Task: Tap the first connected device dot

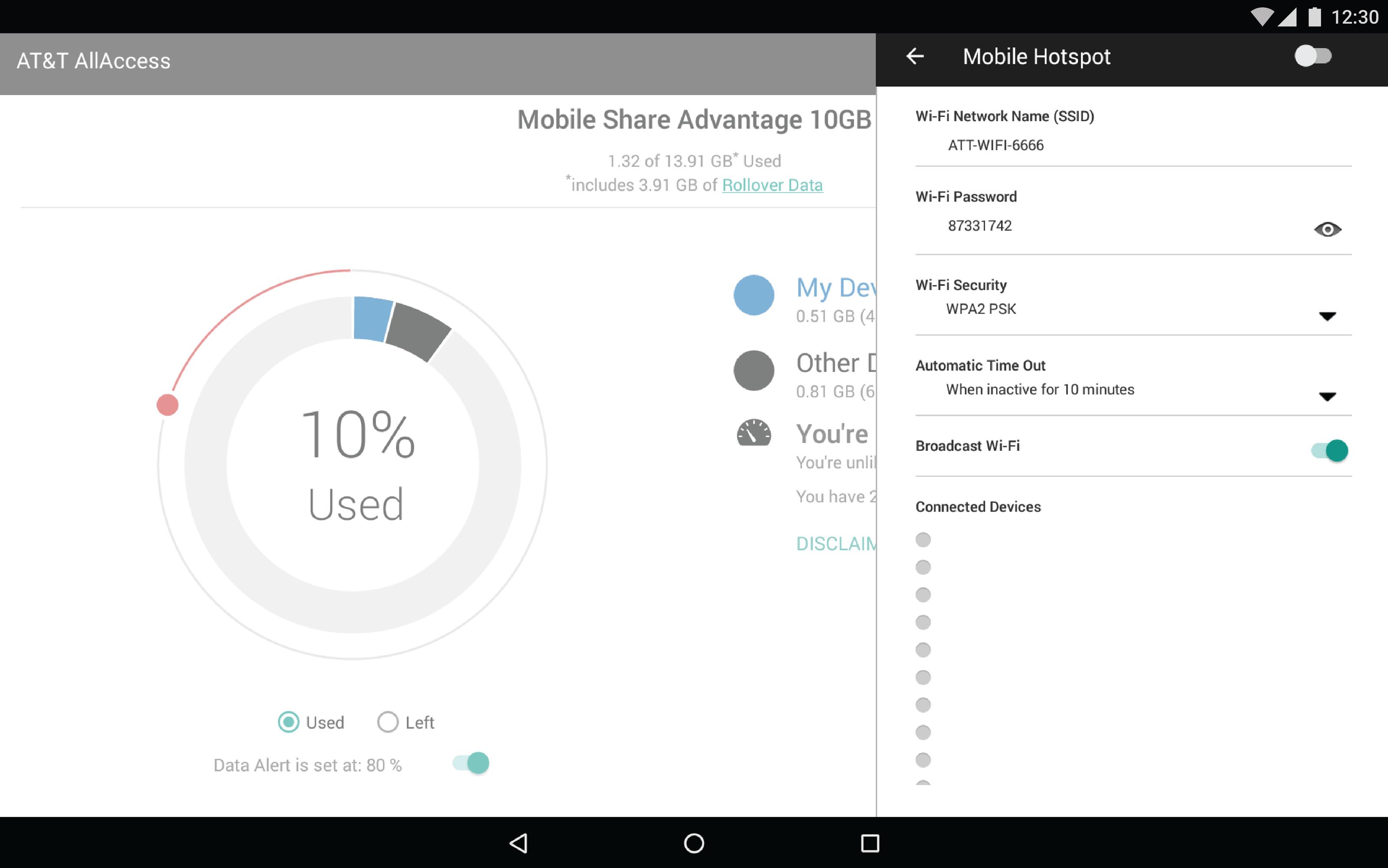Action: [x=923, y=540]
